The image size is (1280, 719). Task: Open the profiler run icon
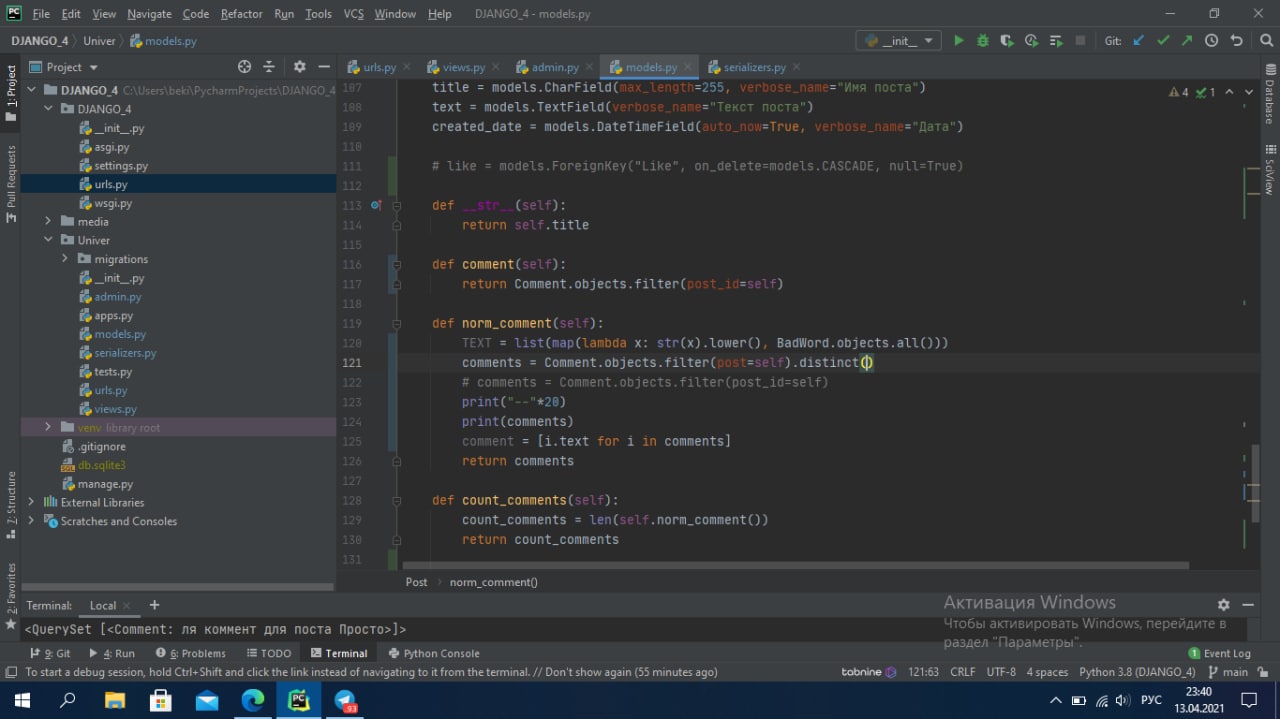[1031, 41]
